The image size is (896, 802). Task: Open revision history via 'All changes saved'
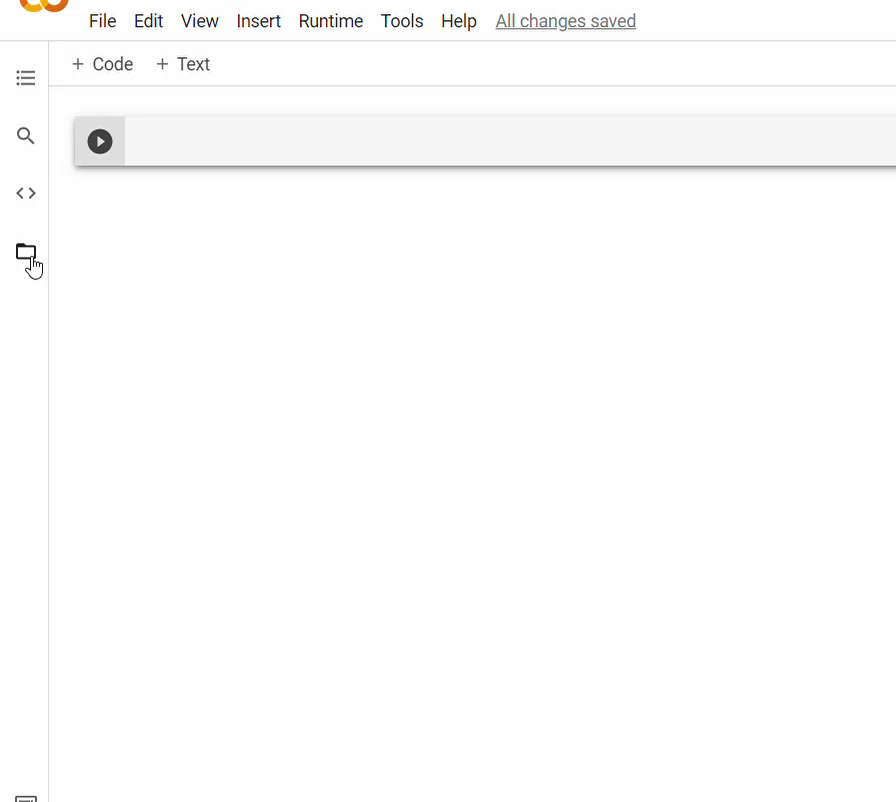[x=565, y=21]
